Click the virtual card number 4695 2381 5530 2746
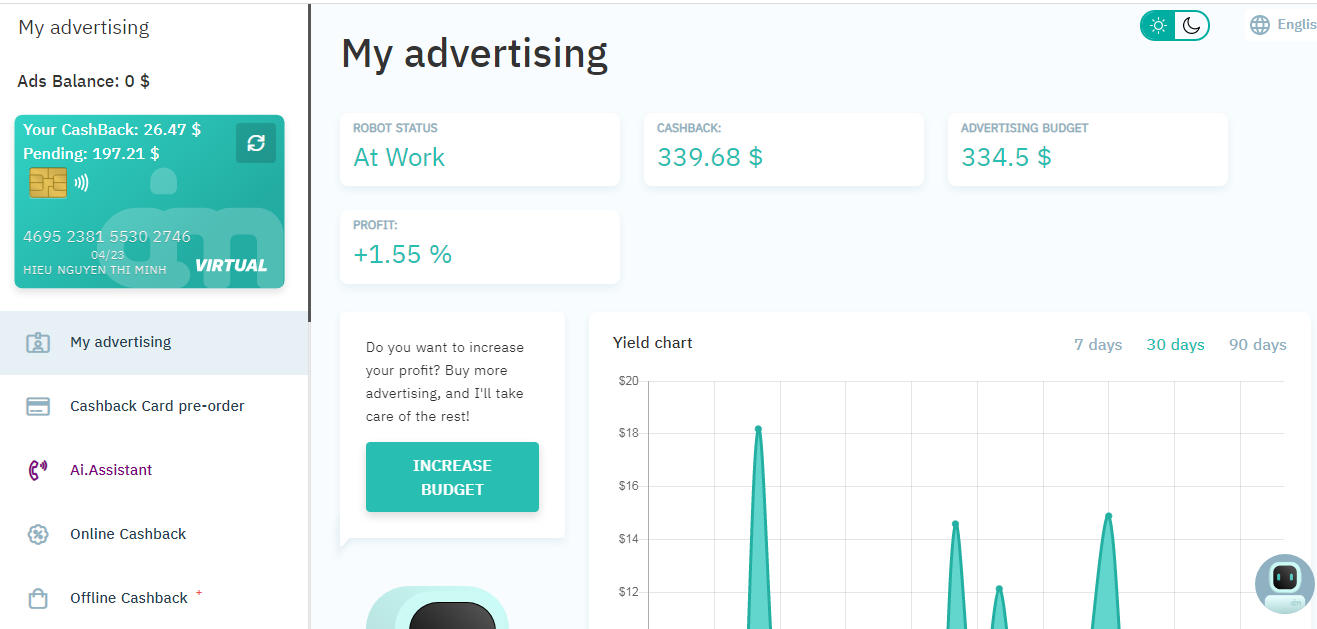 coord(107,237)
